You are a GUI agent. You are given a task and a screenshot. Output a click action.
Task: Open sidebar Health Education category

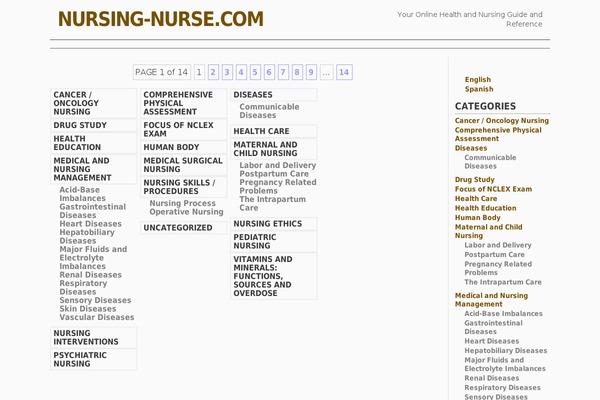click(x=486, y=208)
